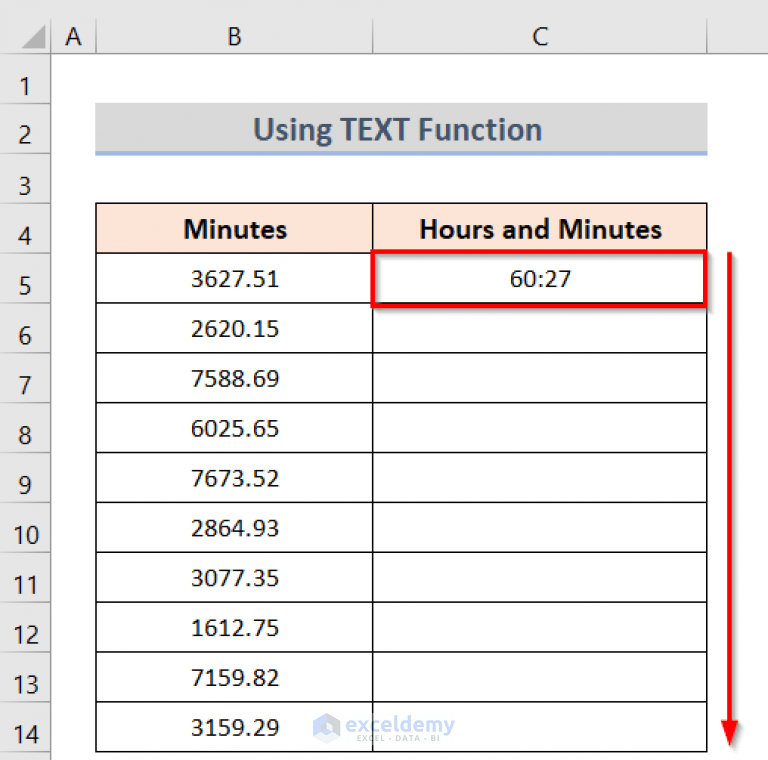Select row 5 header

click(x=25, y=279)
